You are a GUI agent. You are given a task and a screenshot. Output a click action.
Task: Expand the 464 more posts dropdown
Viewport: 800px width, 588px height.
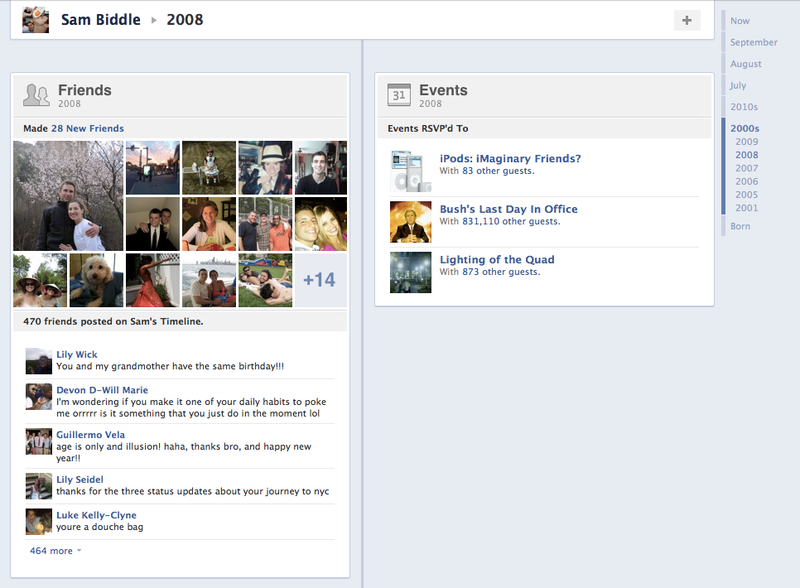[x=56, y=551]
